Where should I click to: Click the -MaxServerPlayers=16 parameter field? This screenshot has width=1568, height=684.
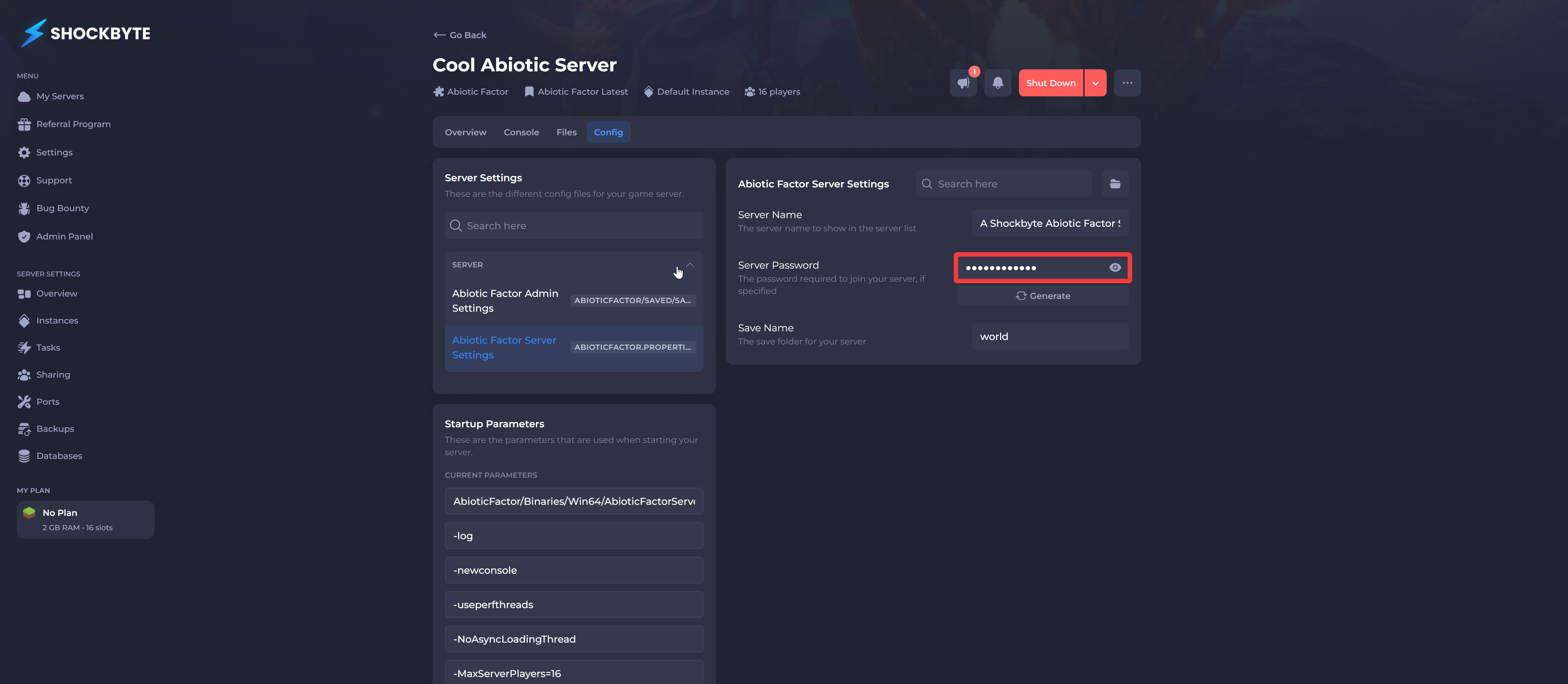tap(574, 673)
